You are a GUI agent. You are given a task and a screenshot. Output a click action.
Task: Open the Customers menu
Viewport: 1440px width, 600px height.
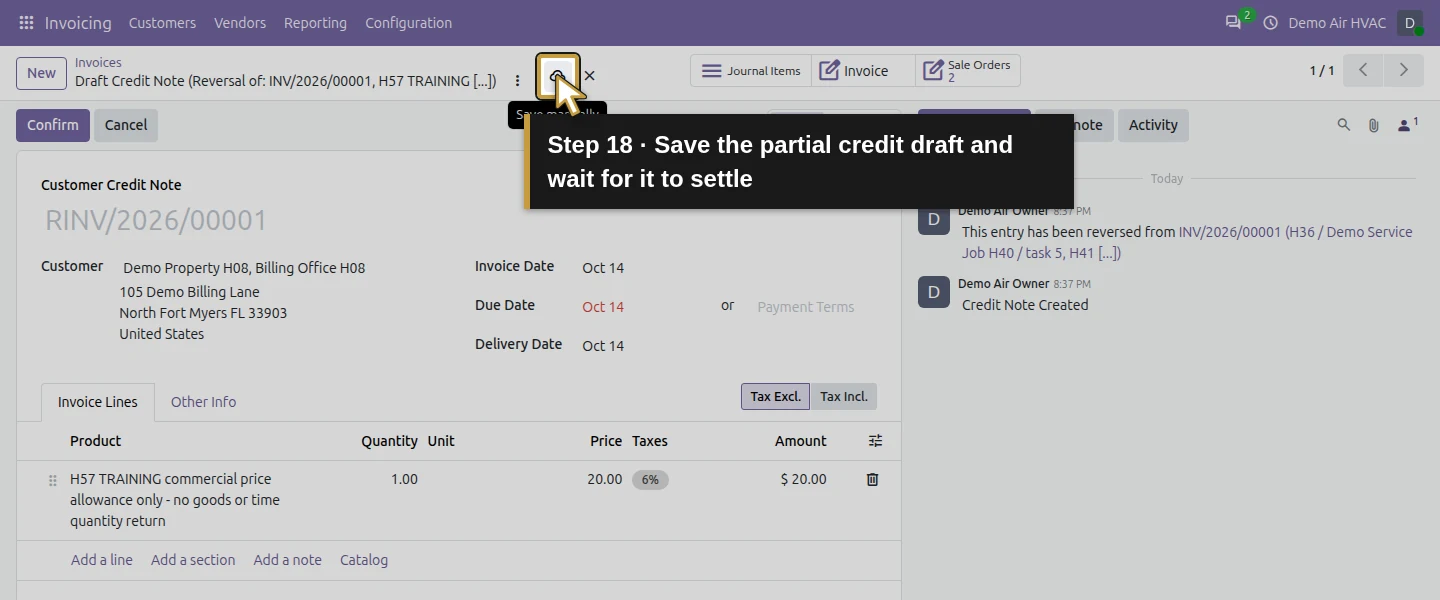[x=162, y=22]
